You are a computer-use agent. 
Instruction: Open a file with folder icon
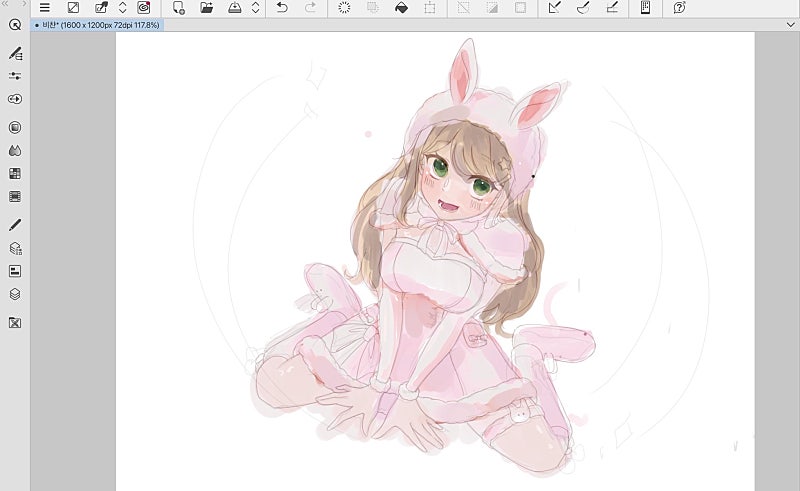pyautogui.click(x=207, y=8)
